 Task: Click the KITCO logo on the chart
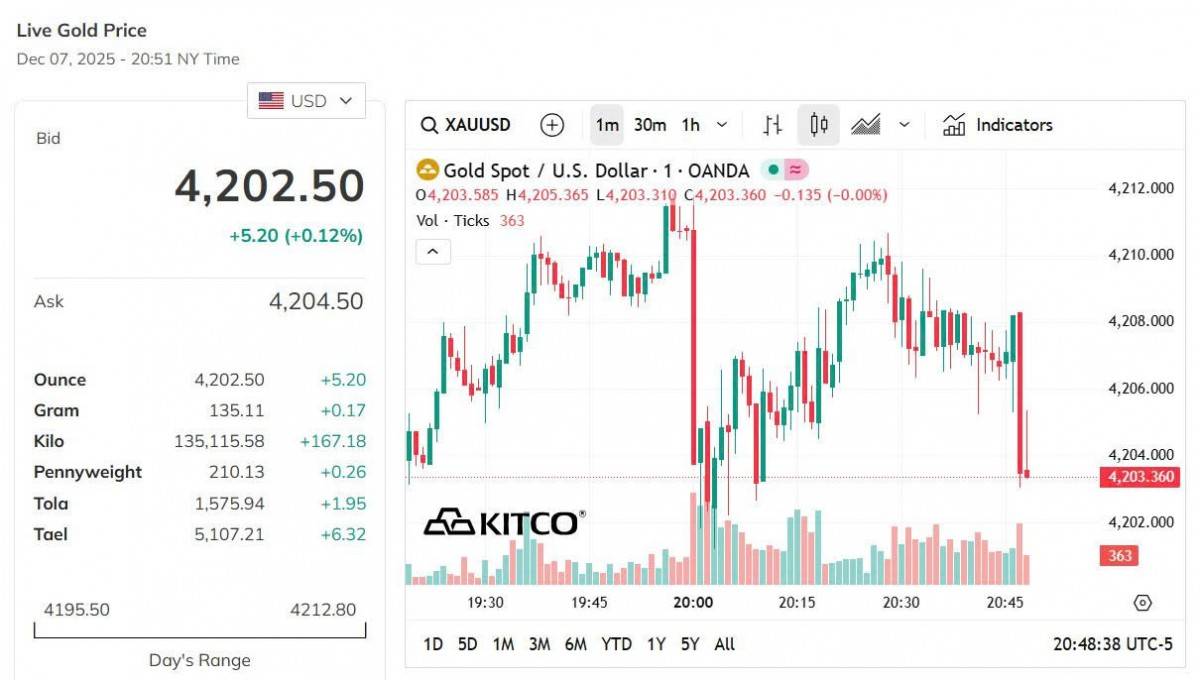click(505, 521)
